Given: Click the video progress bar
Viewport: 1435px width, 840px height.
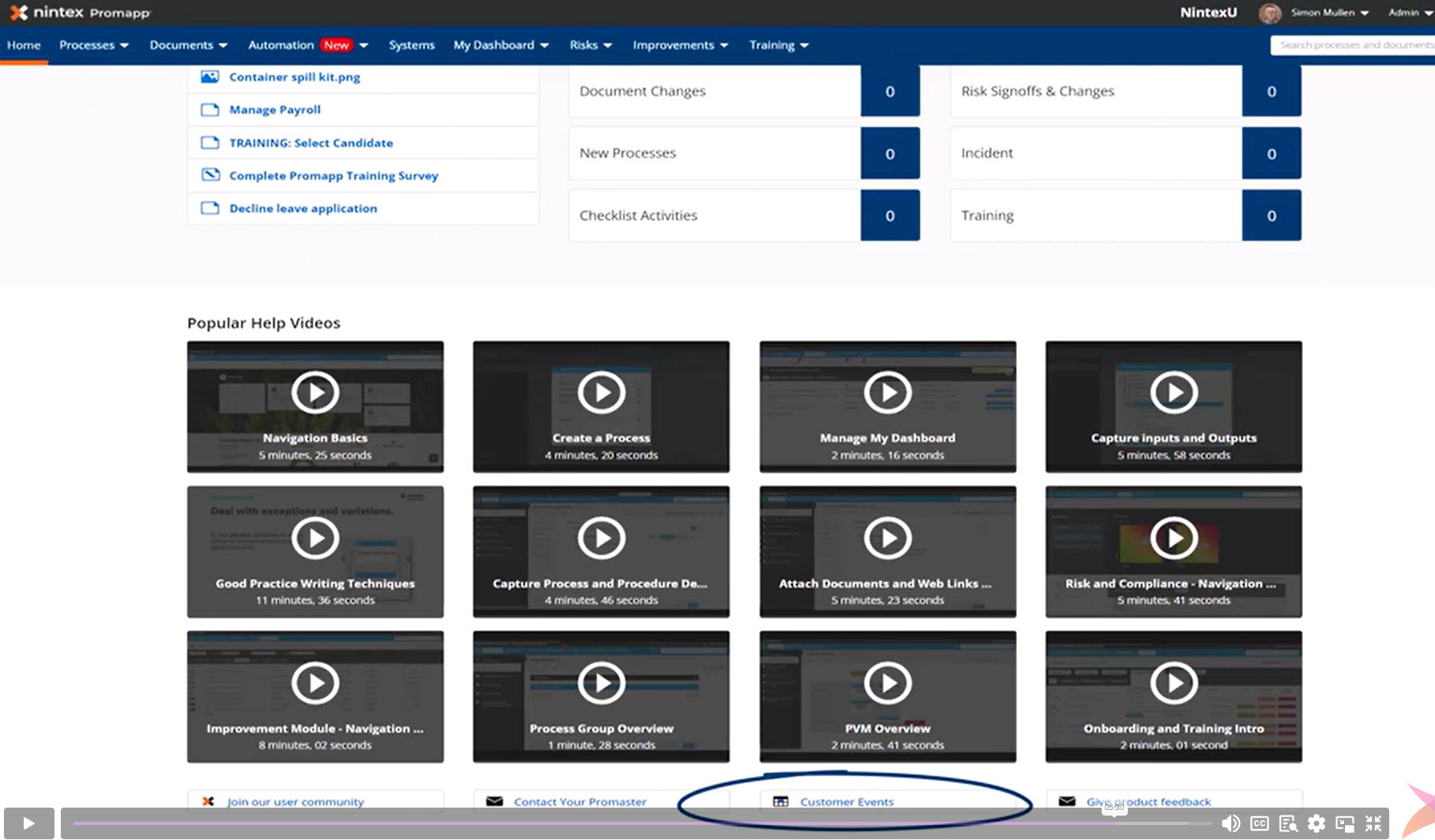Looking at the screenshot, I should click(632, 823).
